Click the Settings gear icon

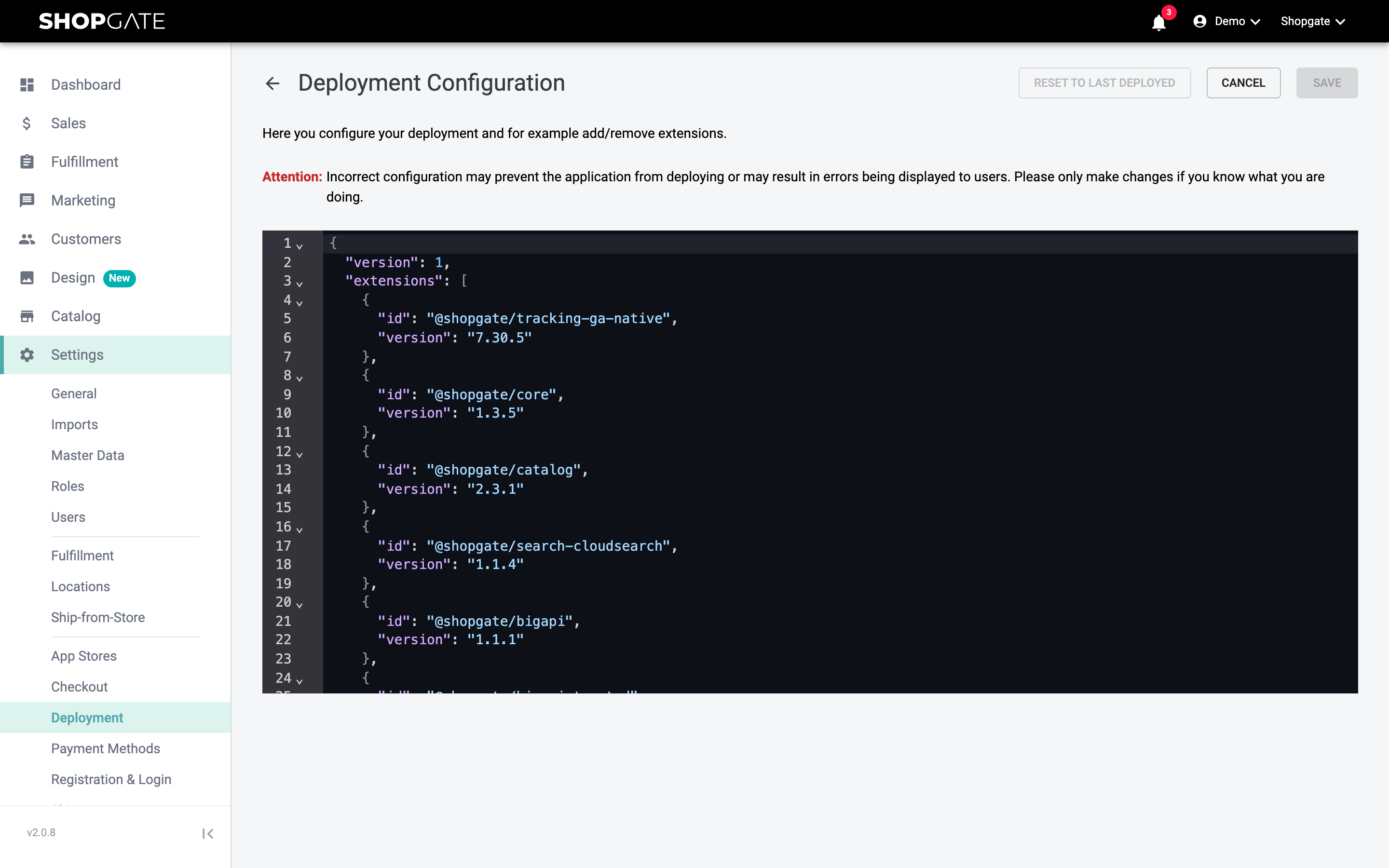click(x=27, y=355)
